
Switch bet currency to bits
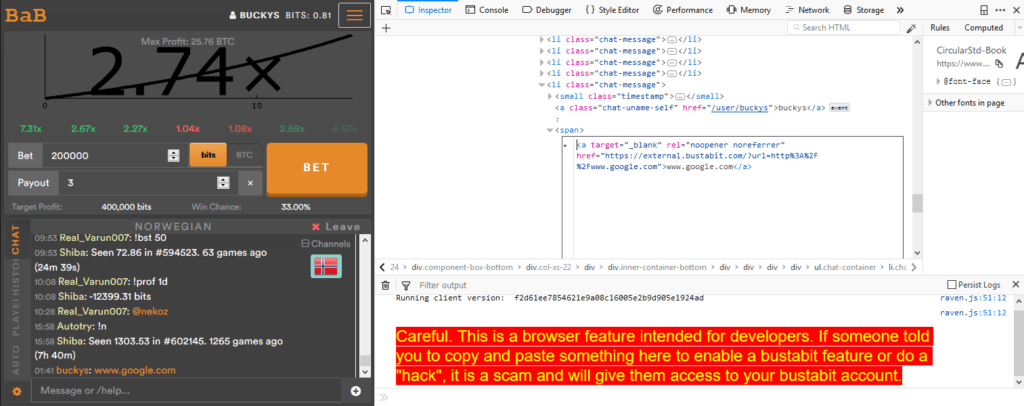coord(208,155)
